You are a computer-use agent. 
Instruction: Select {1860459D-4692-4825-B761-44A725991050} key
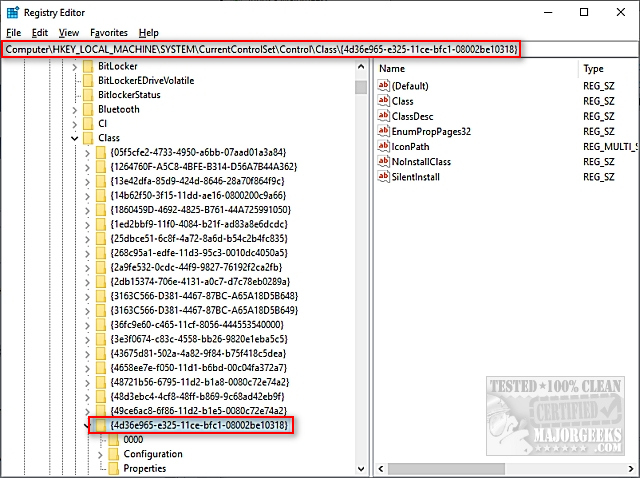[200, 210]
